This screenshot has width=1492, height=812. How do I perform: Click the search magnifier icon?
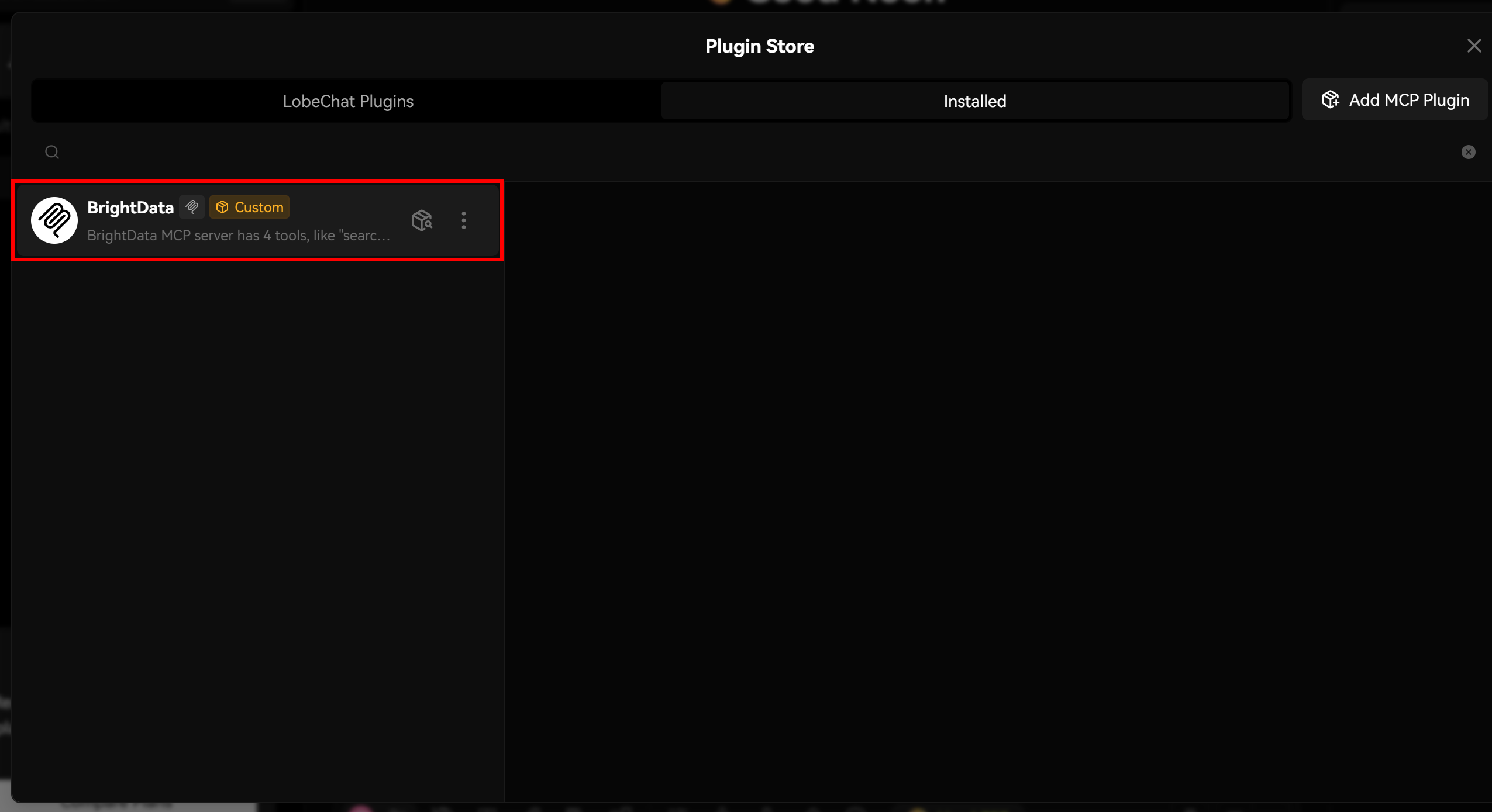51,152
